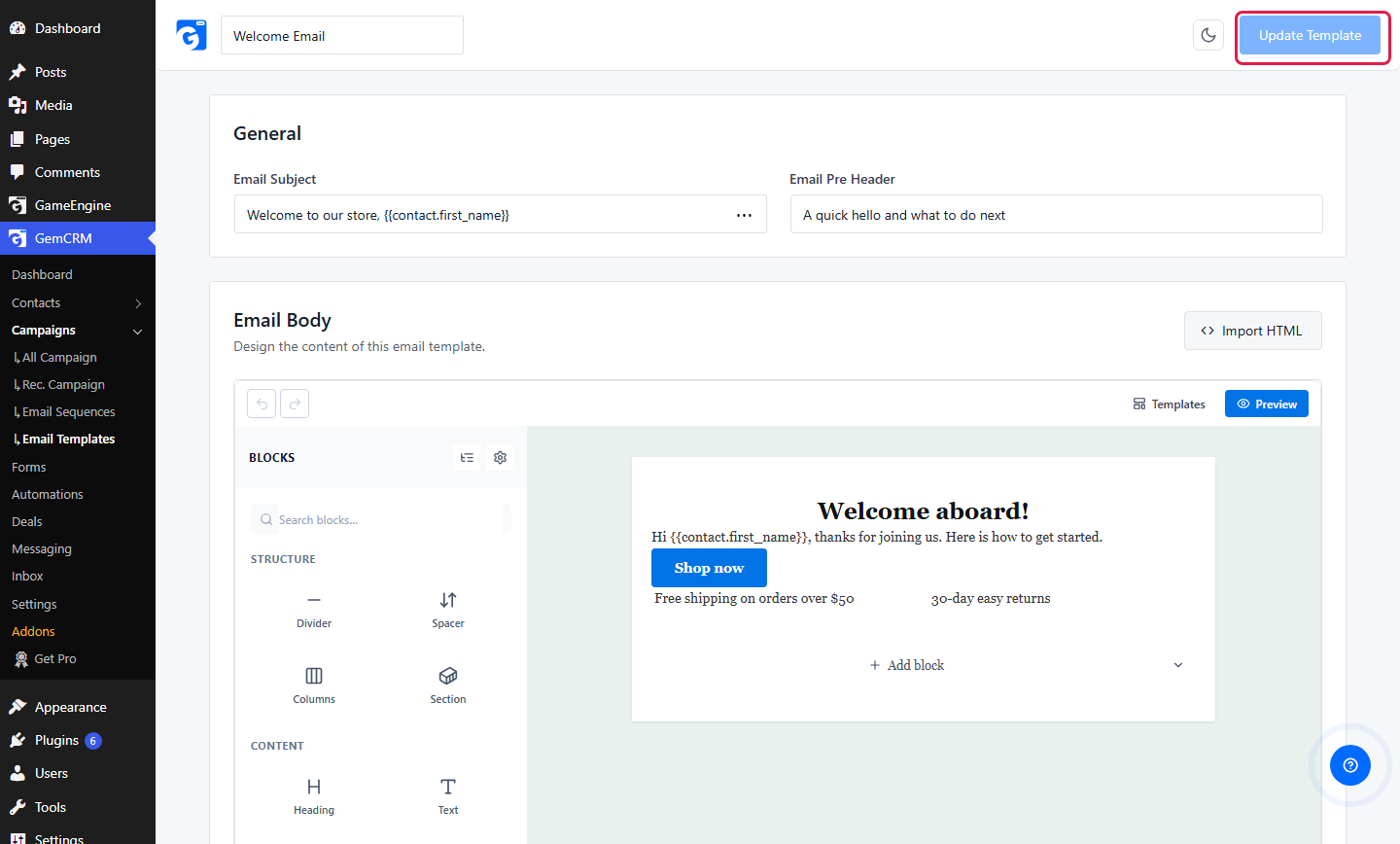Preview the email design
Viewport: 1400px width, 844px height.
pos(1266,404)
